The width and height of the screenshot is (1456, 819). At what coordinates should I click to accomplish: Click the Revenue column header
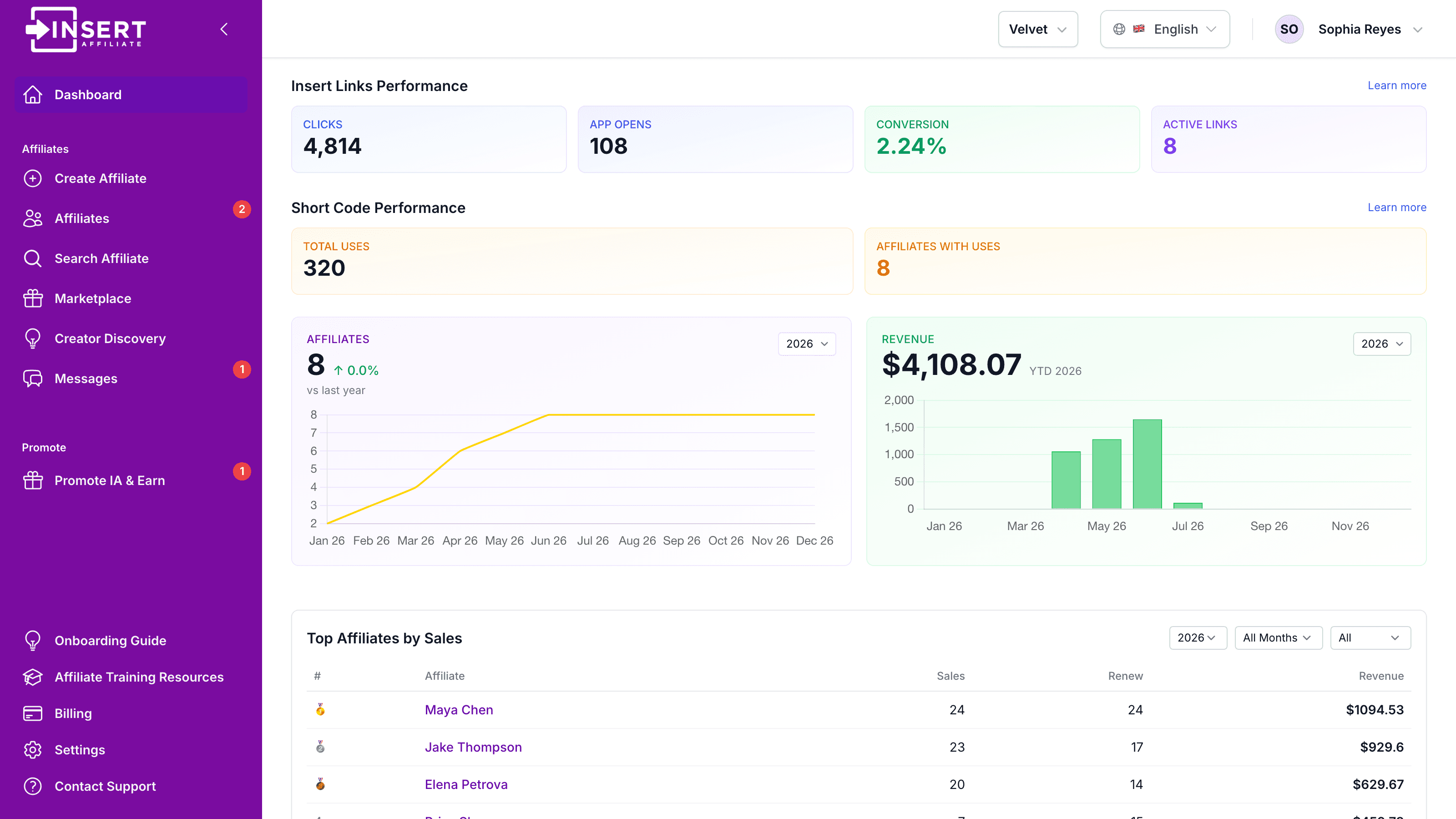pos(1381,675)
